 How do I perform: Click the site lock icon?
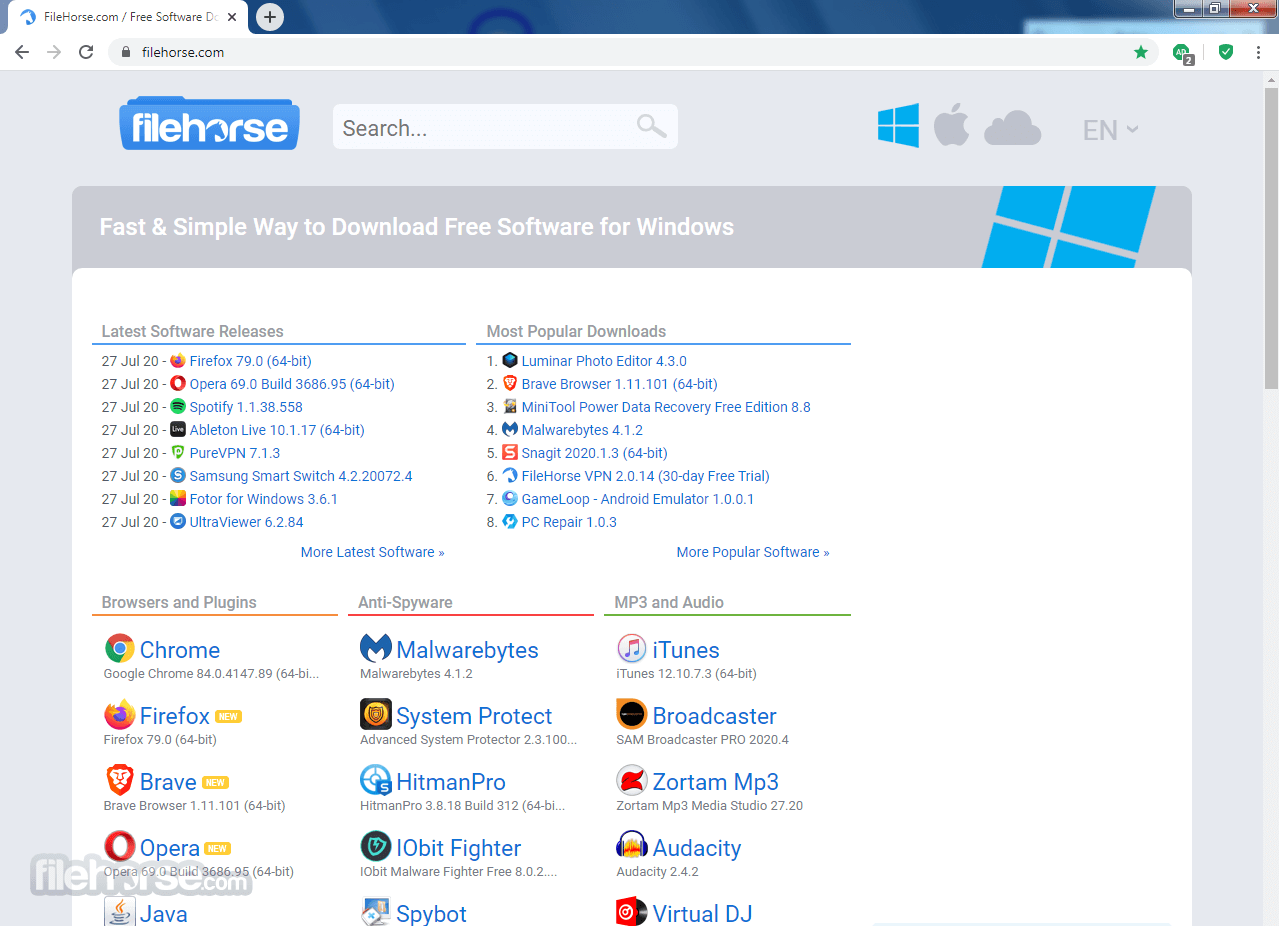click(125, 52)
